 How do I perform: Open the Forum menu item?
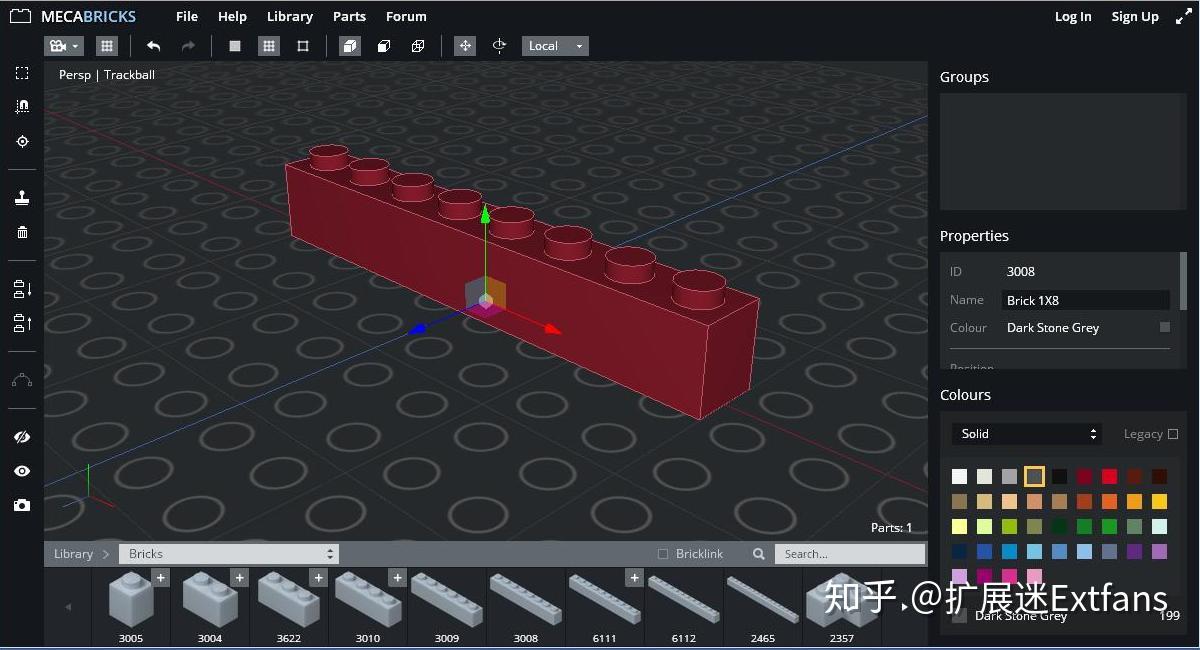406,16
